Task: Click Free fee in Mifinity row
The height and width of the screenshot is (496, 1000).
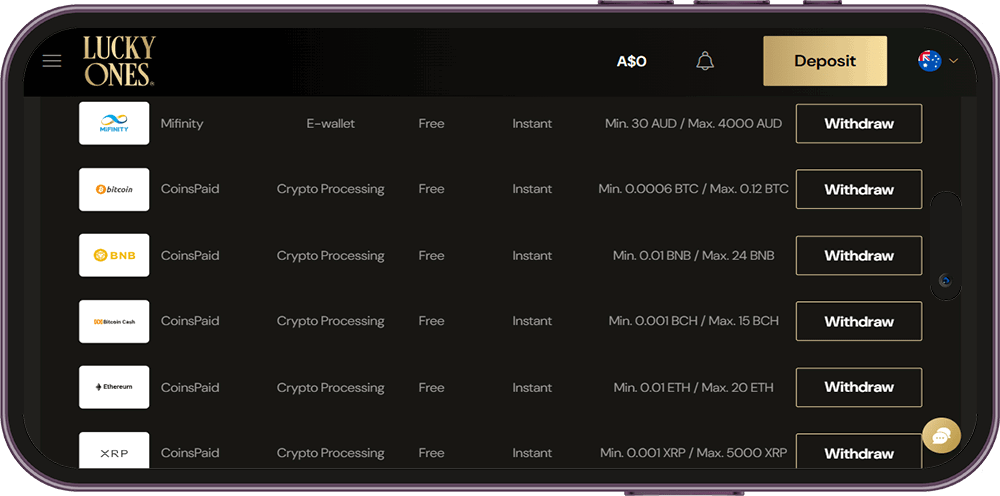Action: (431, 124)
